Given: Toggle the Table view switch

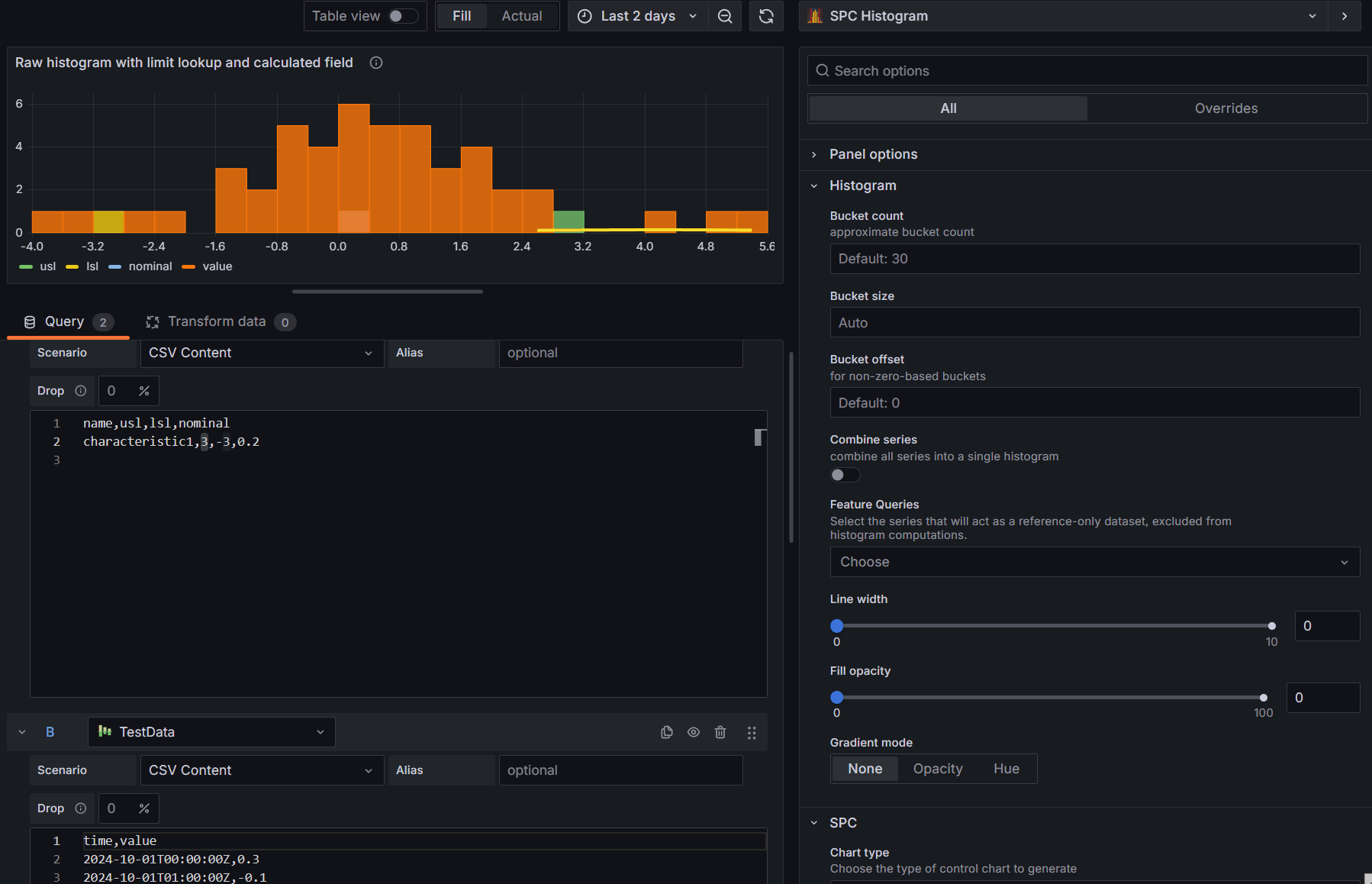Looking at the screenshot, I should (x=402, y=16).
